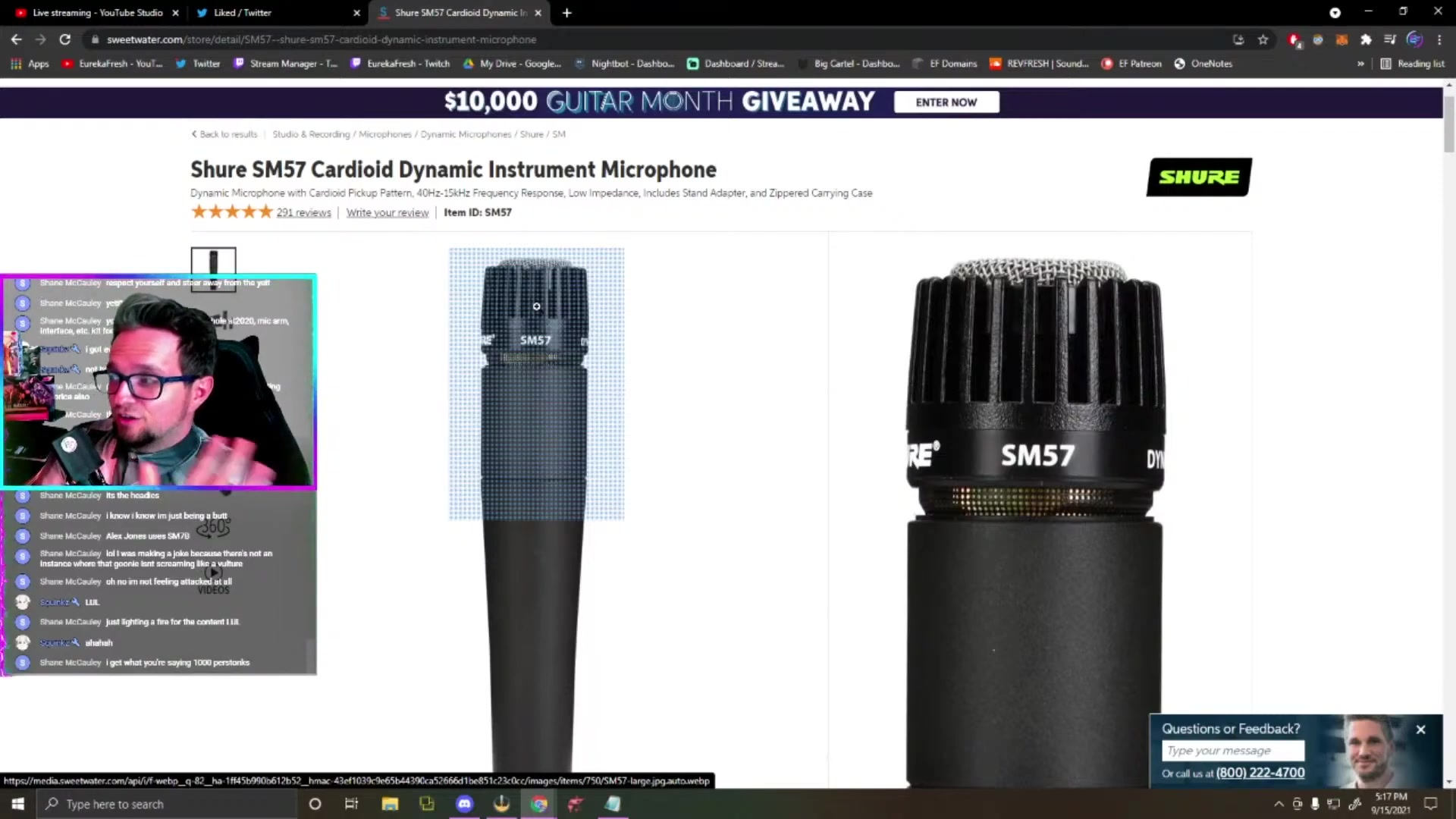The image size is (1456, 819).
Task: Open Reading list panel
Action: (1412, 64)
